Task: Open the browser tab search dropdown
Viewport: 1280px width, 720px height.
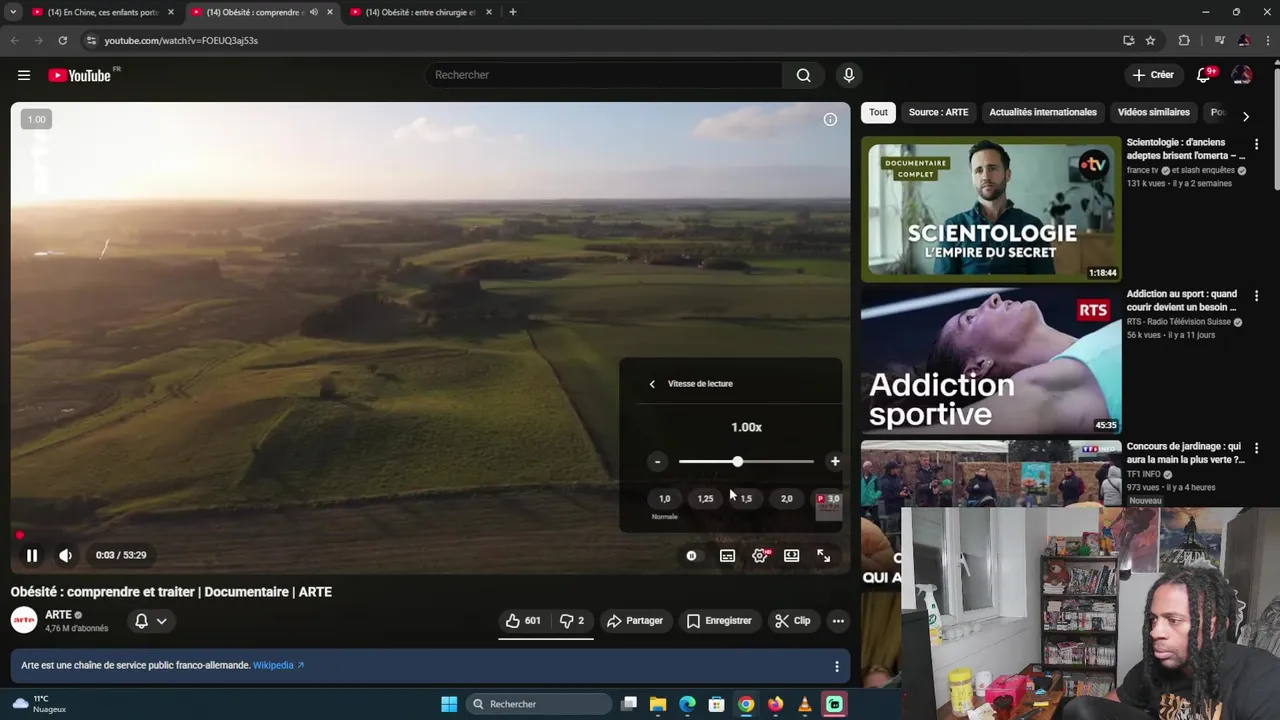Action: pyautogui.click(x=13, y=12)
